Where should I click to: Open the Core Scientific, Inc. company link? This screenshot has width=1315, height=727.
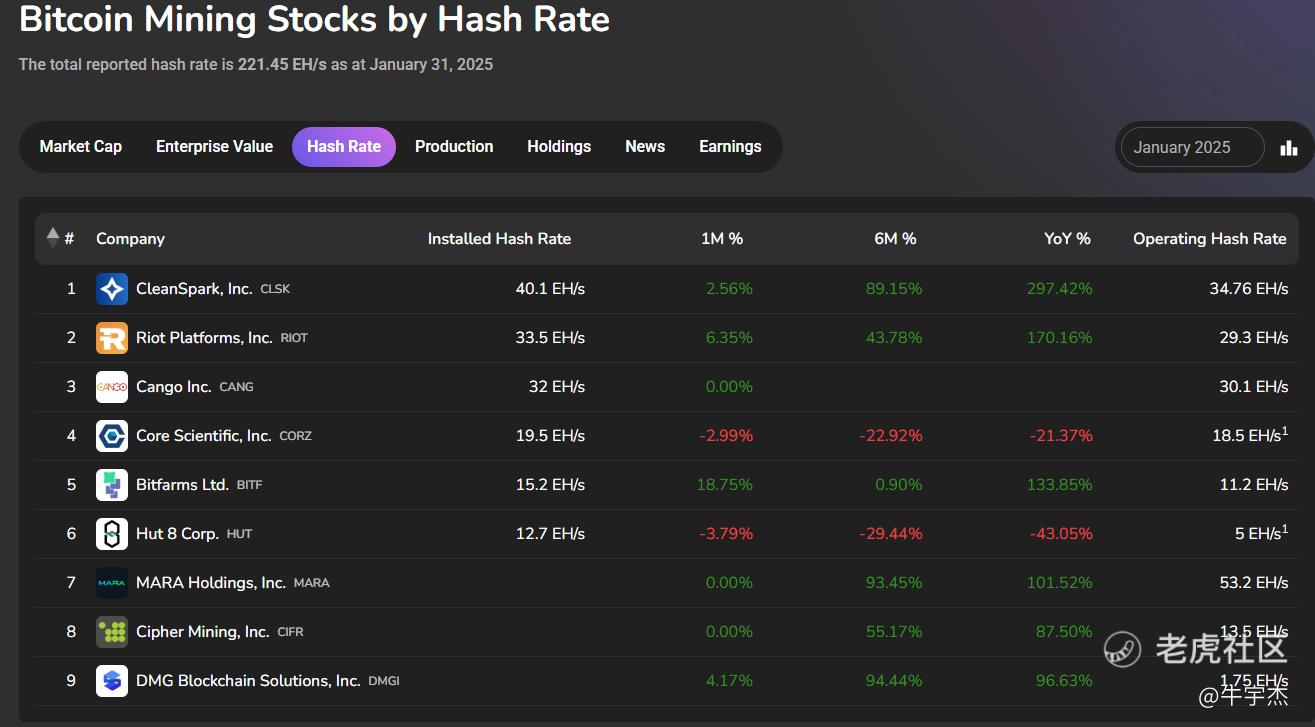pos(204,436)
